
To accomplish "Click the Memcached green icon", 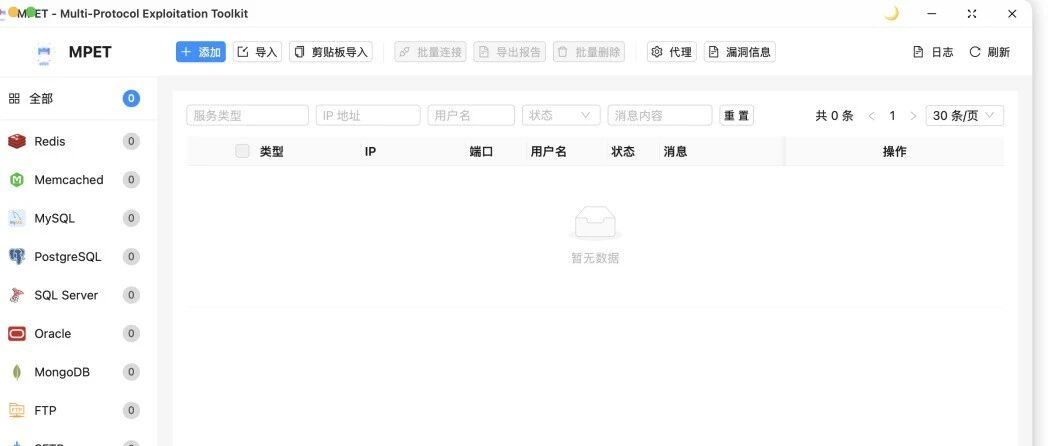I will [x=17, y=180].
